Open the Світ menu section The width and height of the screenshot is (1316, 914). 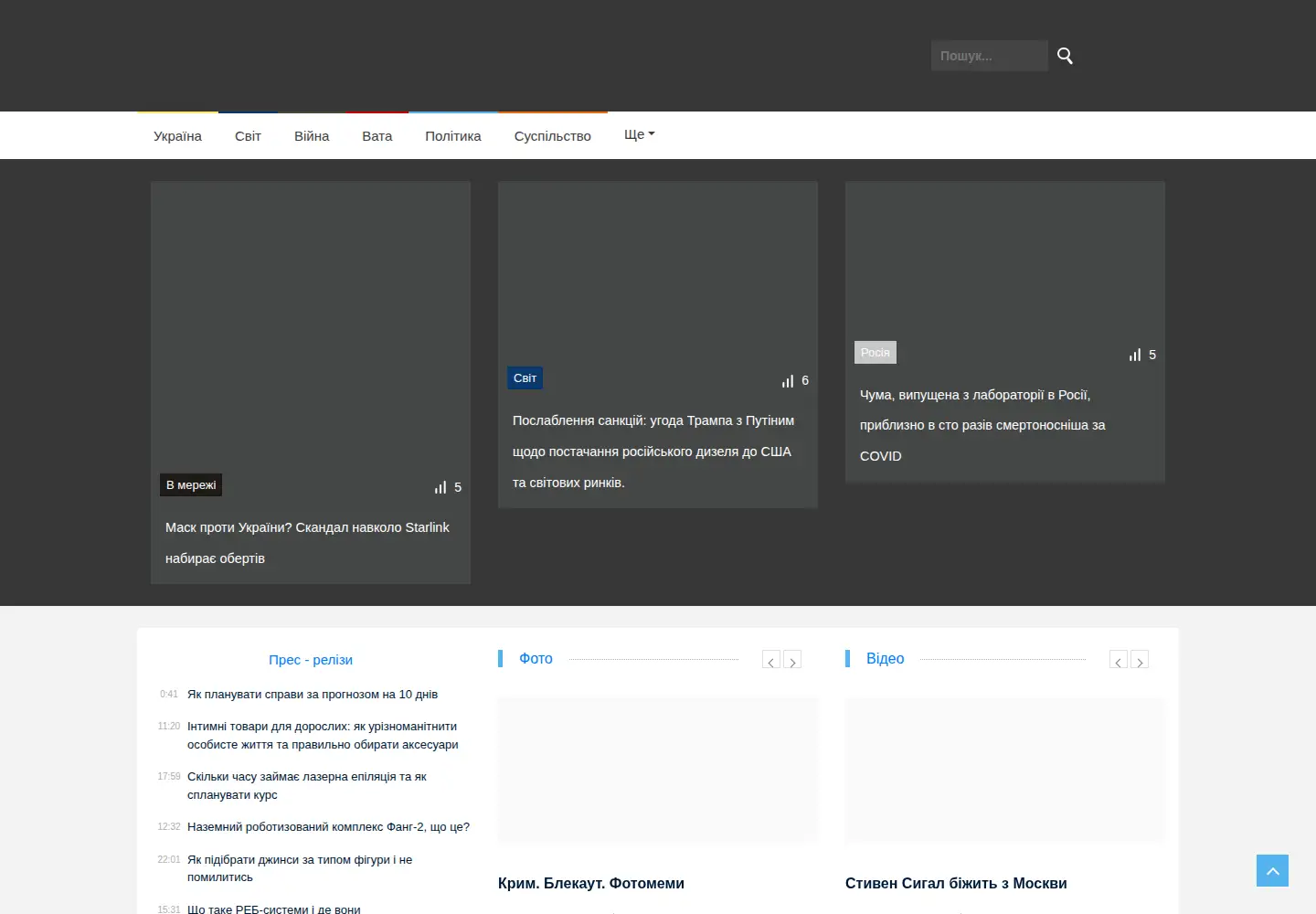pyautogui.click(x=248, y=136)
